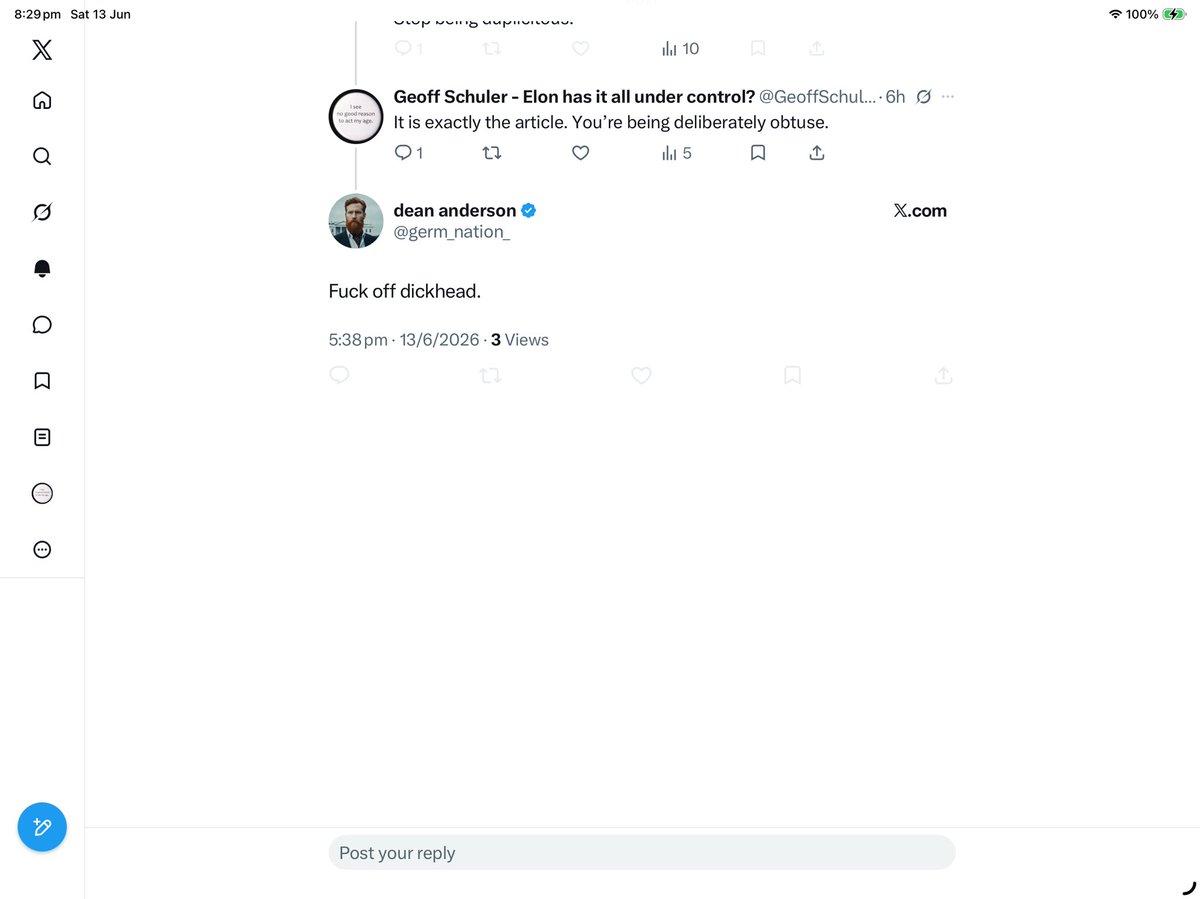Open repost options on dean anderson's post
1200x899 pixels.
490,376
